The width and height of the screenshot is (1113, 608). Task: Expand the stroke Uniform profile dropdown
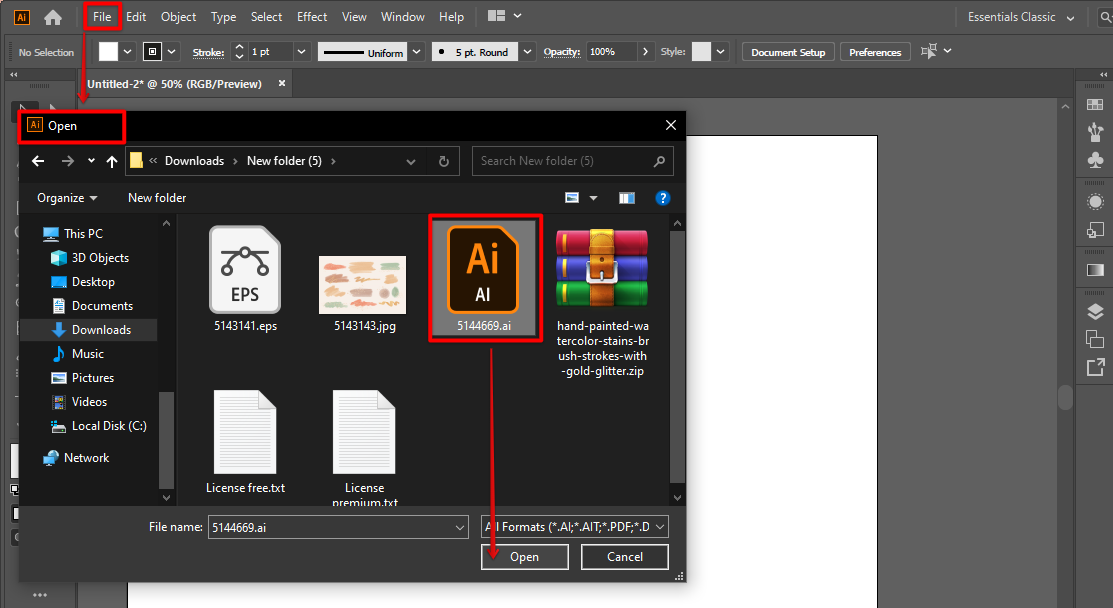416,51
